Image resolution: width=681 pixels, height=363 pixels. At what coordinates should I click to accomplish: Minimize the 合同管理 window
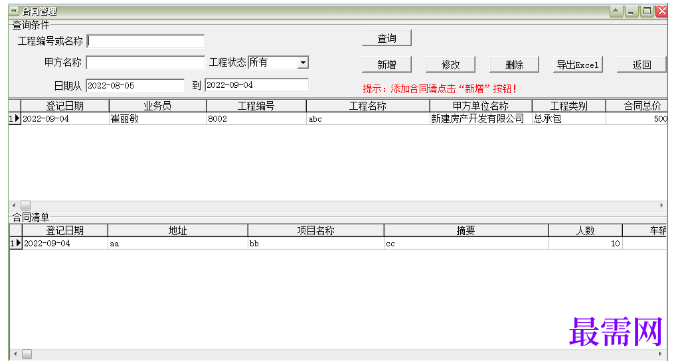pos(631,11)
